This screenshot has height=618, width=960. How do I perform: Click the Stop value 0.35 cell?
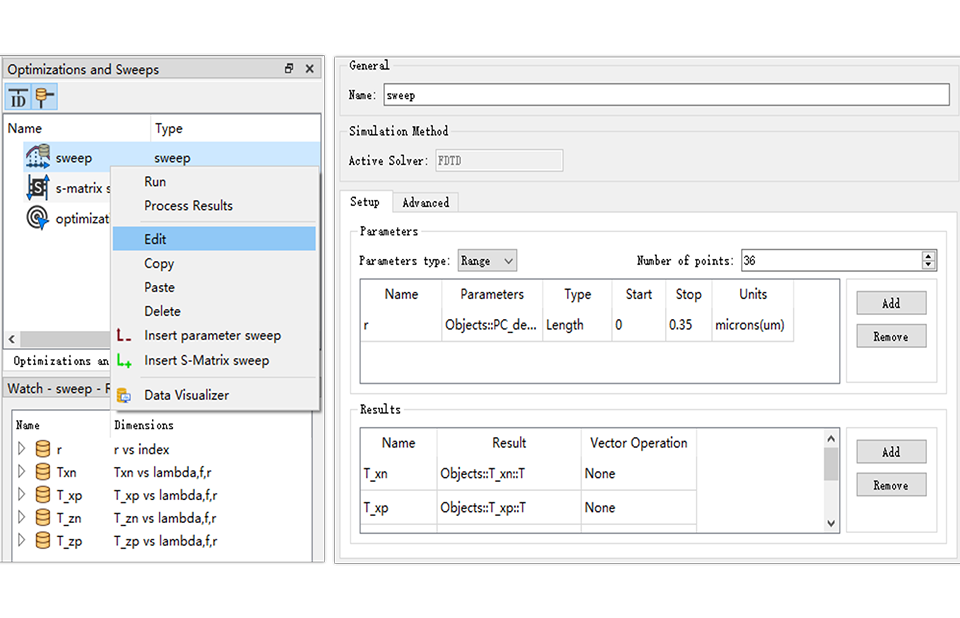(688, 325)
